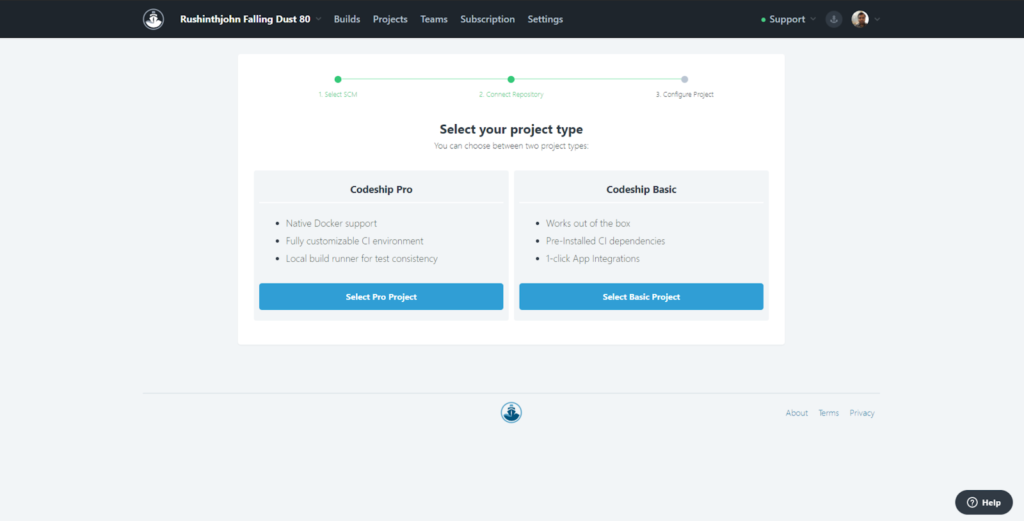Follow the Terms footer link
Screen dimensions: 1024x521
pos(829,413)
